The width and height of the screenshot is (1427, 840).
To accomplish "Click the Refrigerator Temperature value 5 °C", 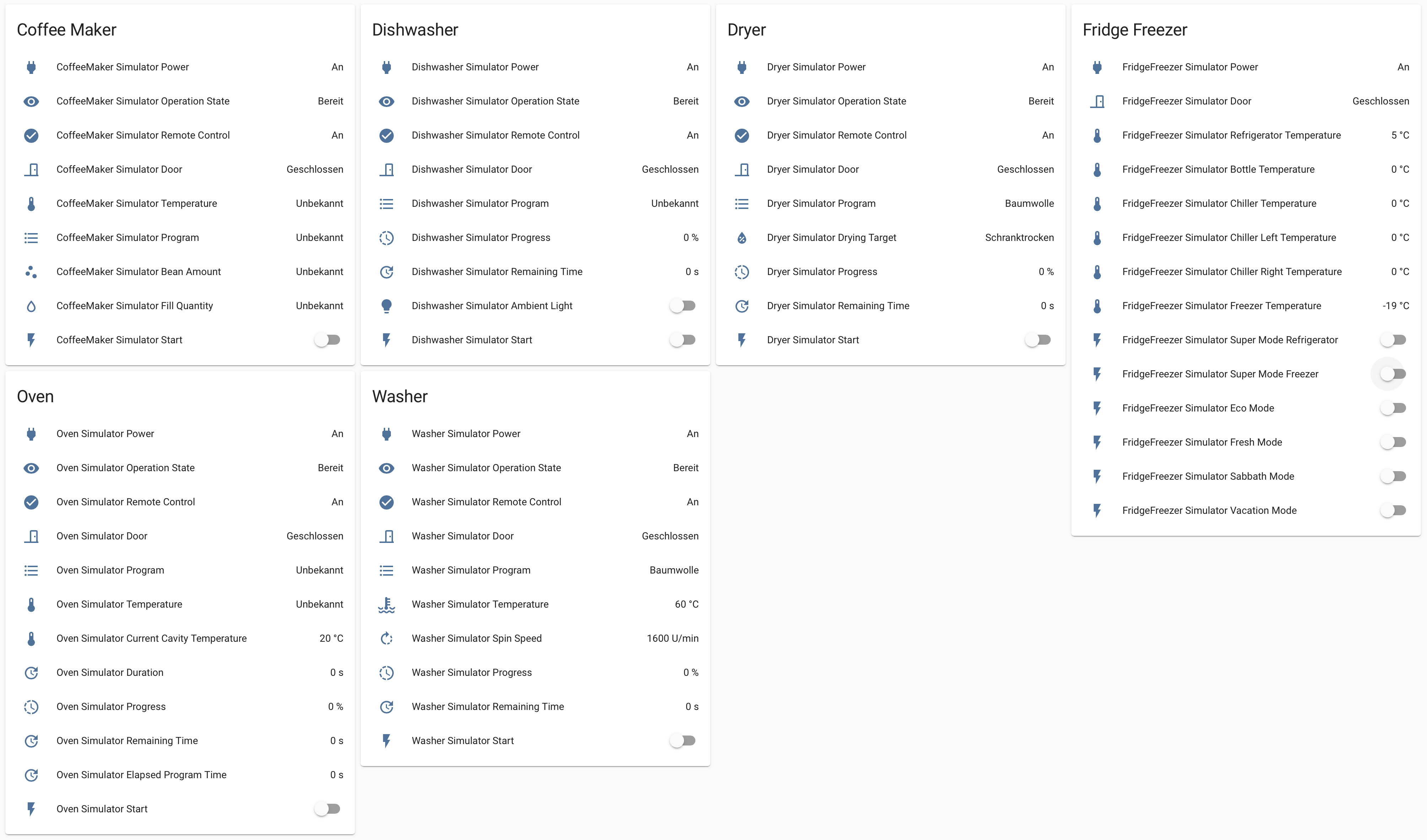I will [1400, 135].
